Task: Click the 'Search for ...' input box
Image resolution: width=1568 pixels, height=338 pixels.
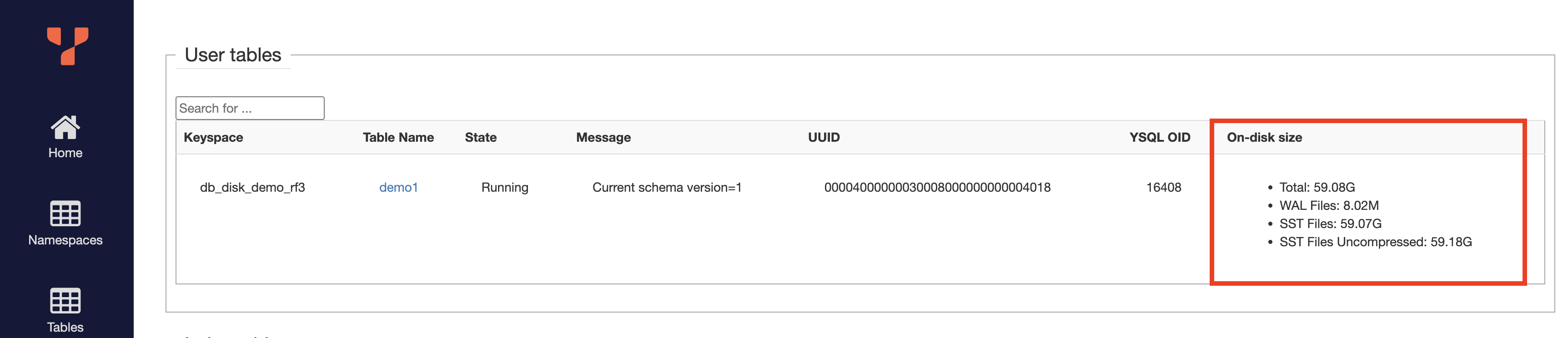Action: click(x=250, y=108)
